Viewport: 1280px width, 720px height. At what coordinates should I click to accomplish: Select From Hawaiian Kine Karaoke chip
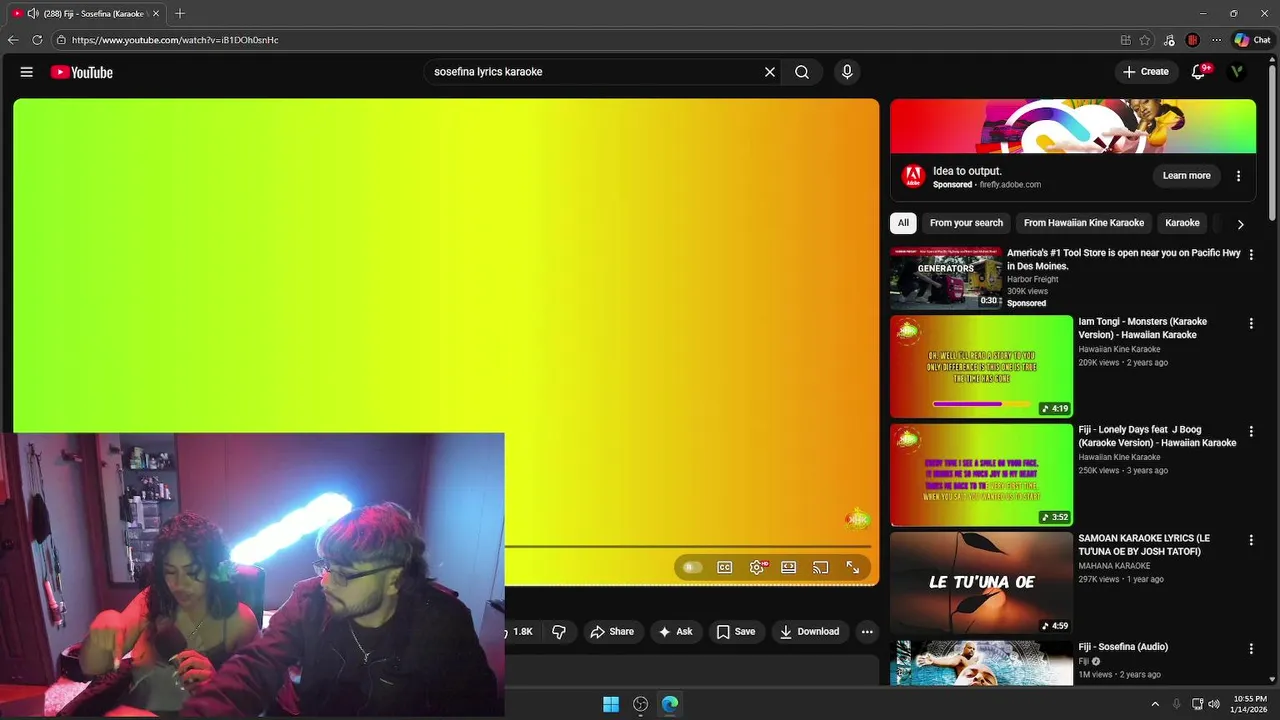[1084, 223]
